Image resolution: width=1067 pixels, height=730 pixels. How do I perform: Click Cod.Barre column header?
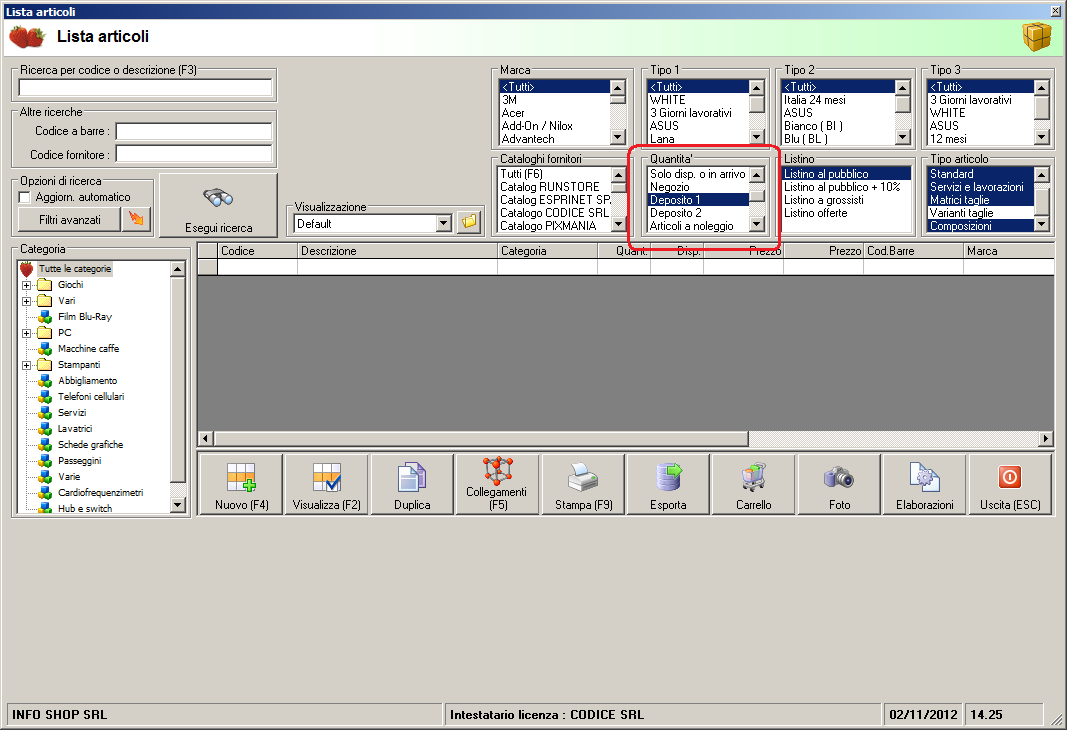(x=913, y=251)
